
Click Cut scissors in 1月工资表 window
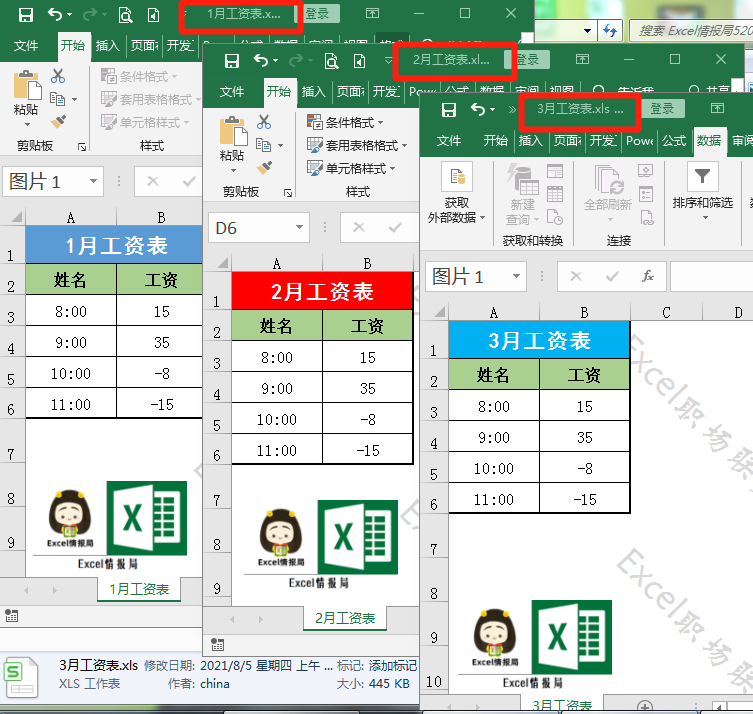point(58,76)
